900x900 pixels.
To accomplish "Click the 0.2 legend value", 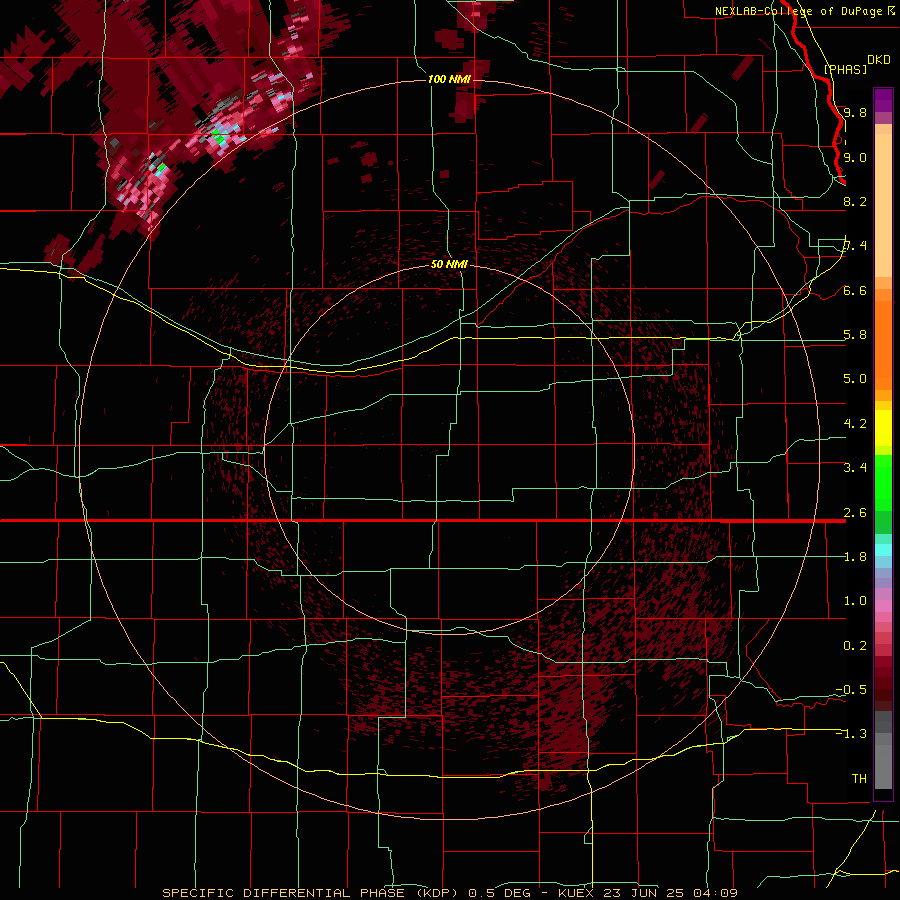I will point(855,646).
